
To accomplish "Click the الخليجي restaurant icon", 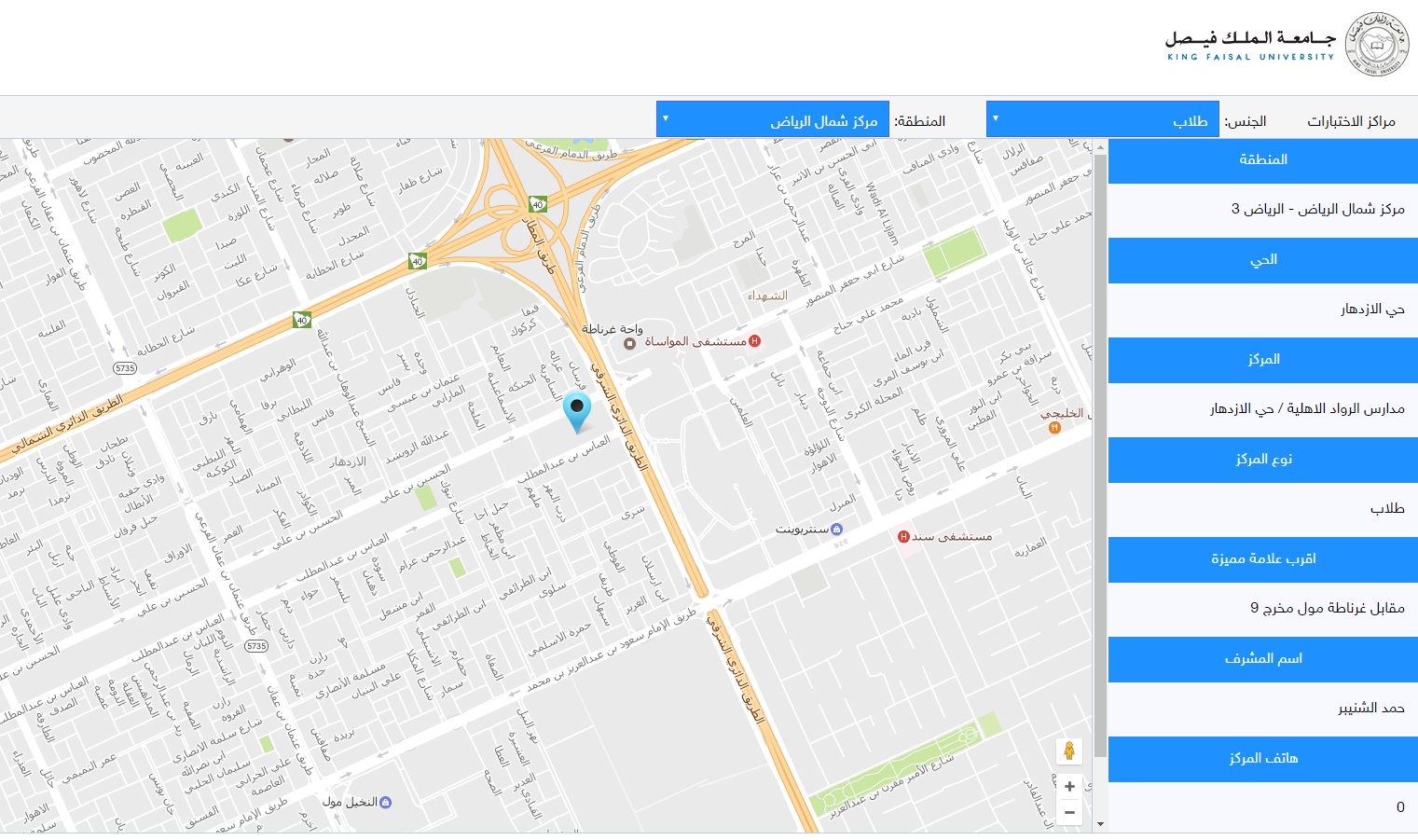I will click(x=1054, y=428).
